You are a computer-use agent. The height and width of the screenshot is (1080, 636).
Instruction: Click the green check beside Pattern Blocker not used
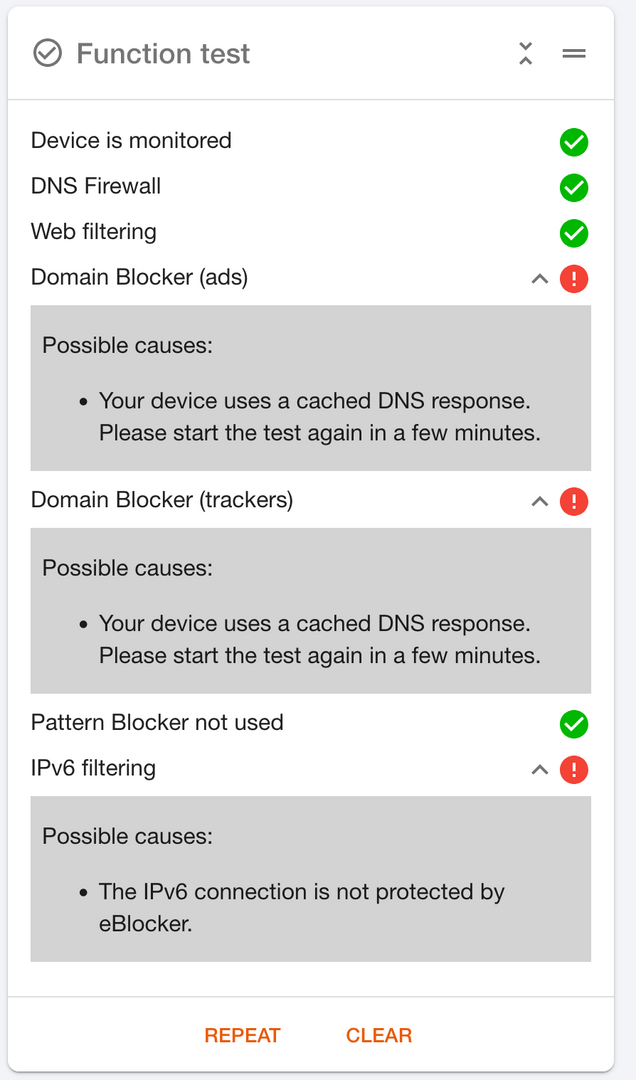click(574, 724)
